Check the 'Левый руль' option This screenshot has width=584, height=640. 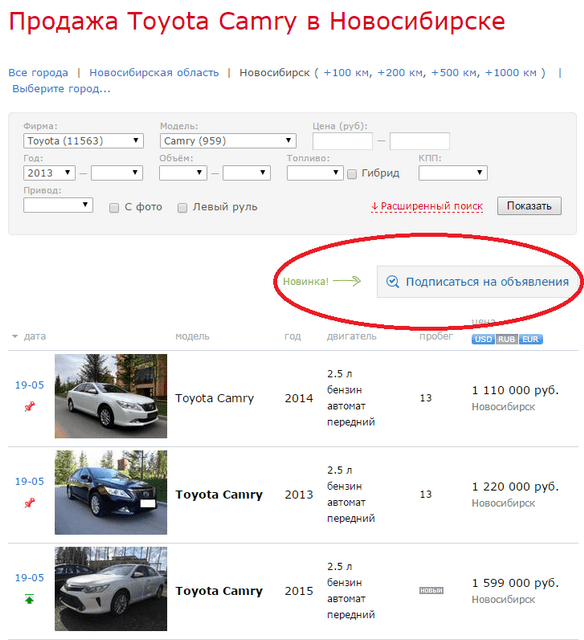(182, 208)
